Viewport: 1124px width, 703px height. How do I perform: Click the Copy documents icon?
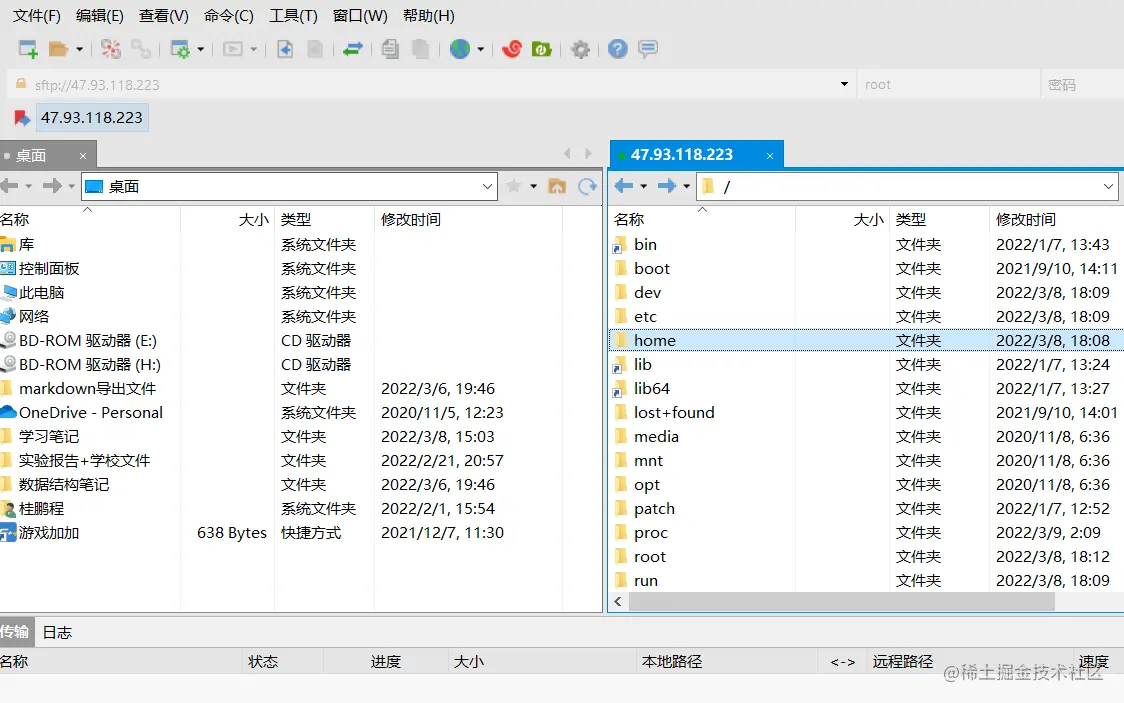click(x=390, y=49)
